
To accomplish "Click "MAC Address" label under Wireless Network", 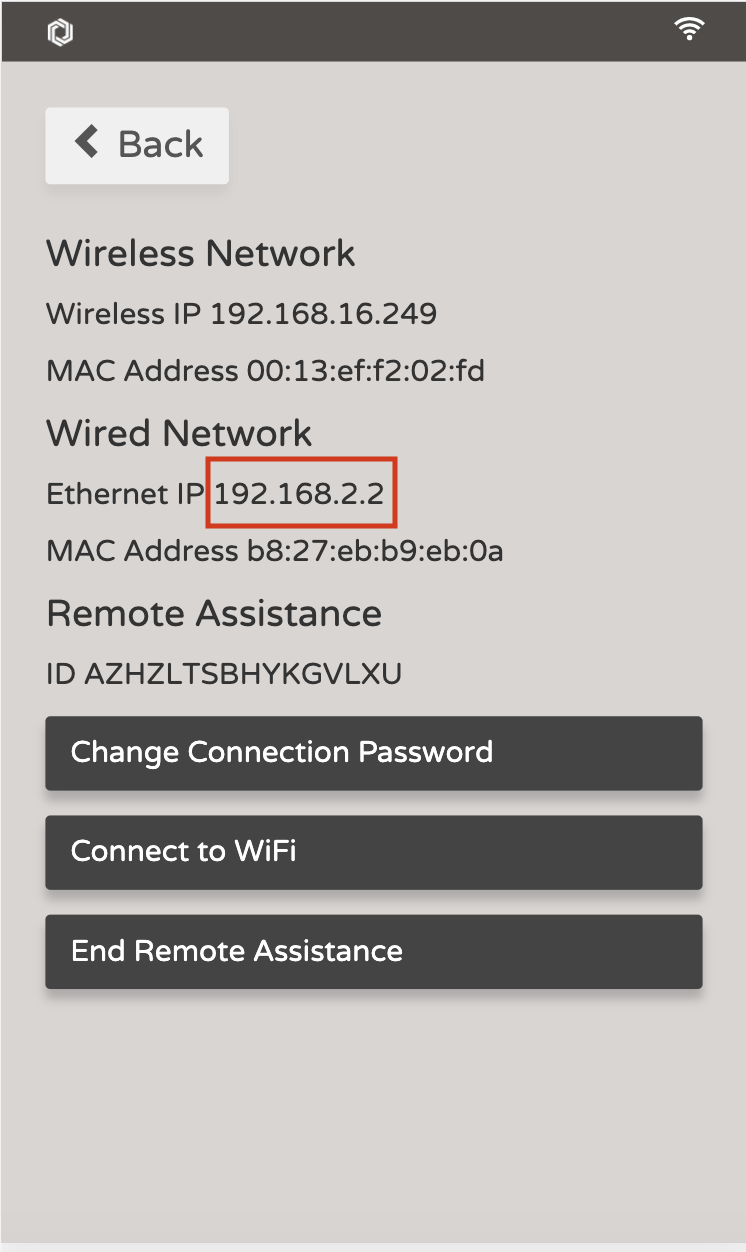I will tap(142, 372).
